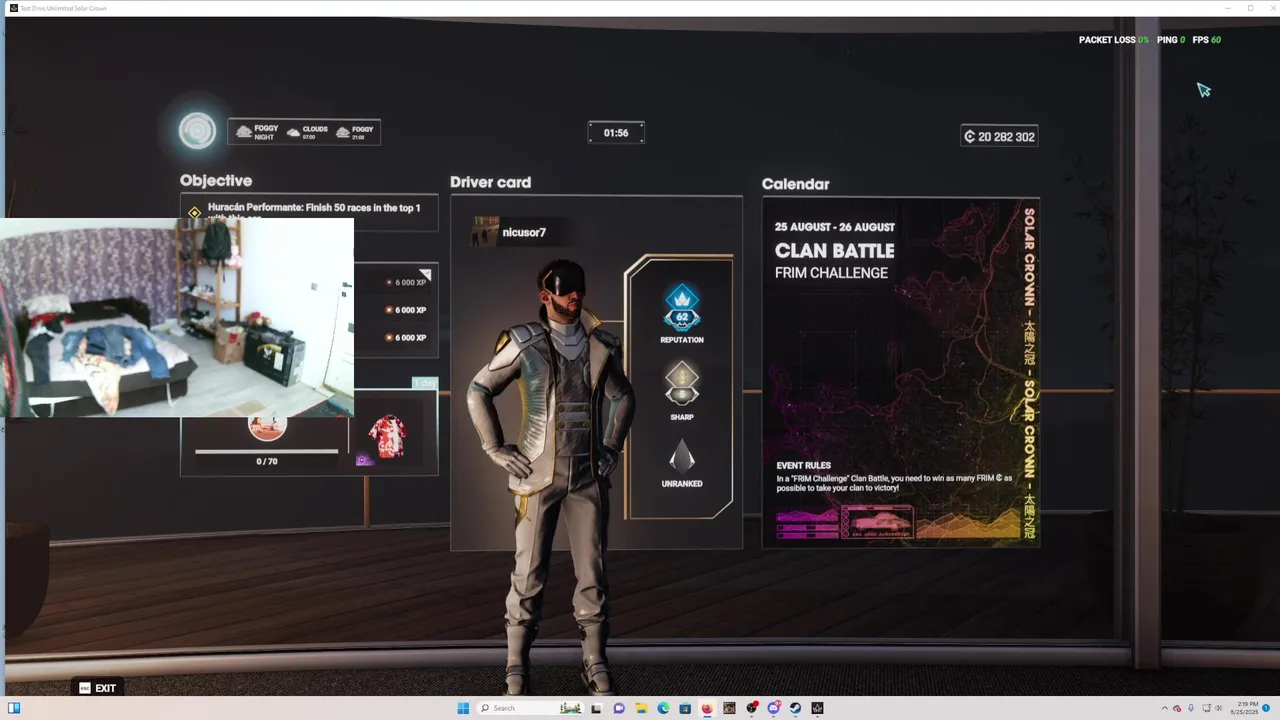
Task: Click the EXIT button
Action: tap(97, 688)
